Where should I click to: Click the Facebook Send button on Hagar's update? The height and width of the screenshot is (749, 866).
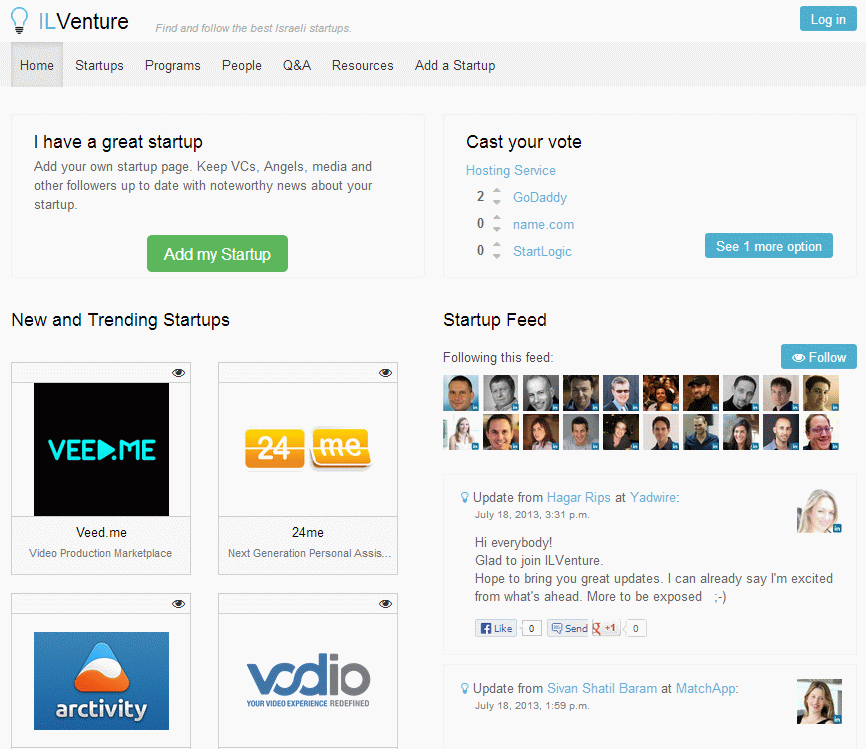568,628
